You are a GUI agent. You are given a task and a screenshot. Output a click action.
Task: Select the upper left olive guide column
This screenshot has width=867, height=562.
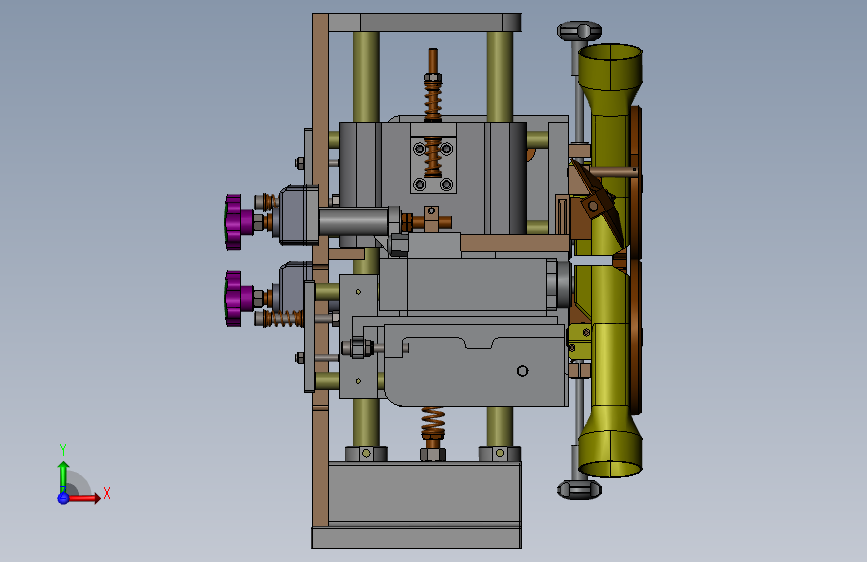[x=366, y=77]
